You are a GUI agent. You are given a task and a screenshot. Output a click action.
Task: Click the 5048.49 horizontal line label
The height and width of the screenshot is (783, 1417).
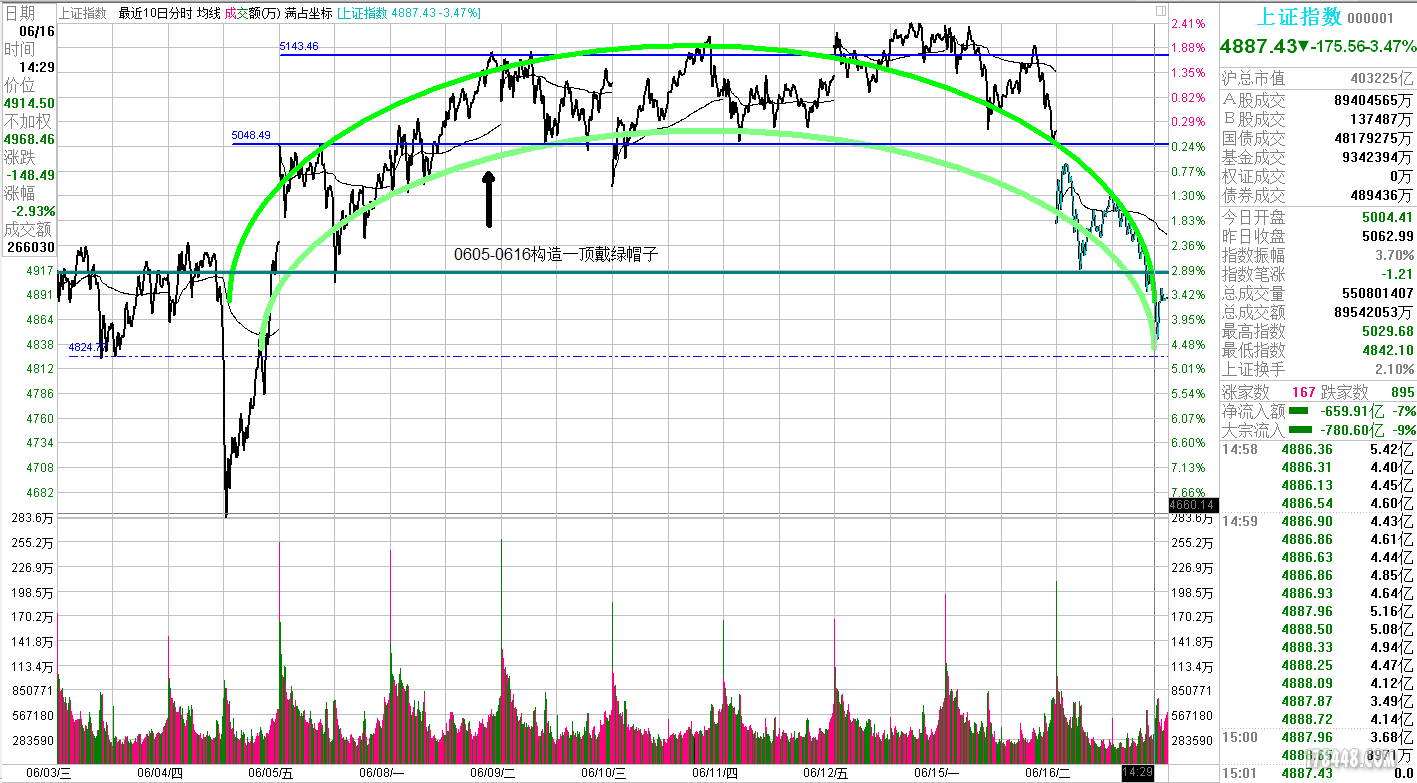coord(251,136)
